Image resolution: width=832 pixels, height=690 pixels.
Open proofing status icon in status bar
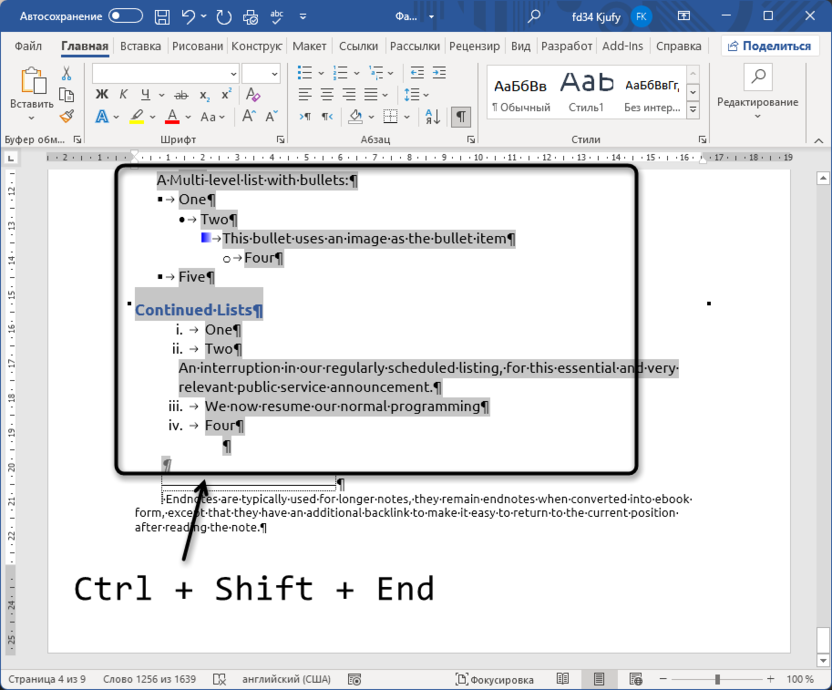[x=219, y=679]
